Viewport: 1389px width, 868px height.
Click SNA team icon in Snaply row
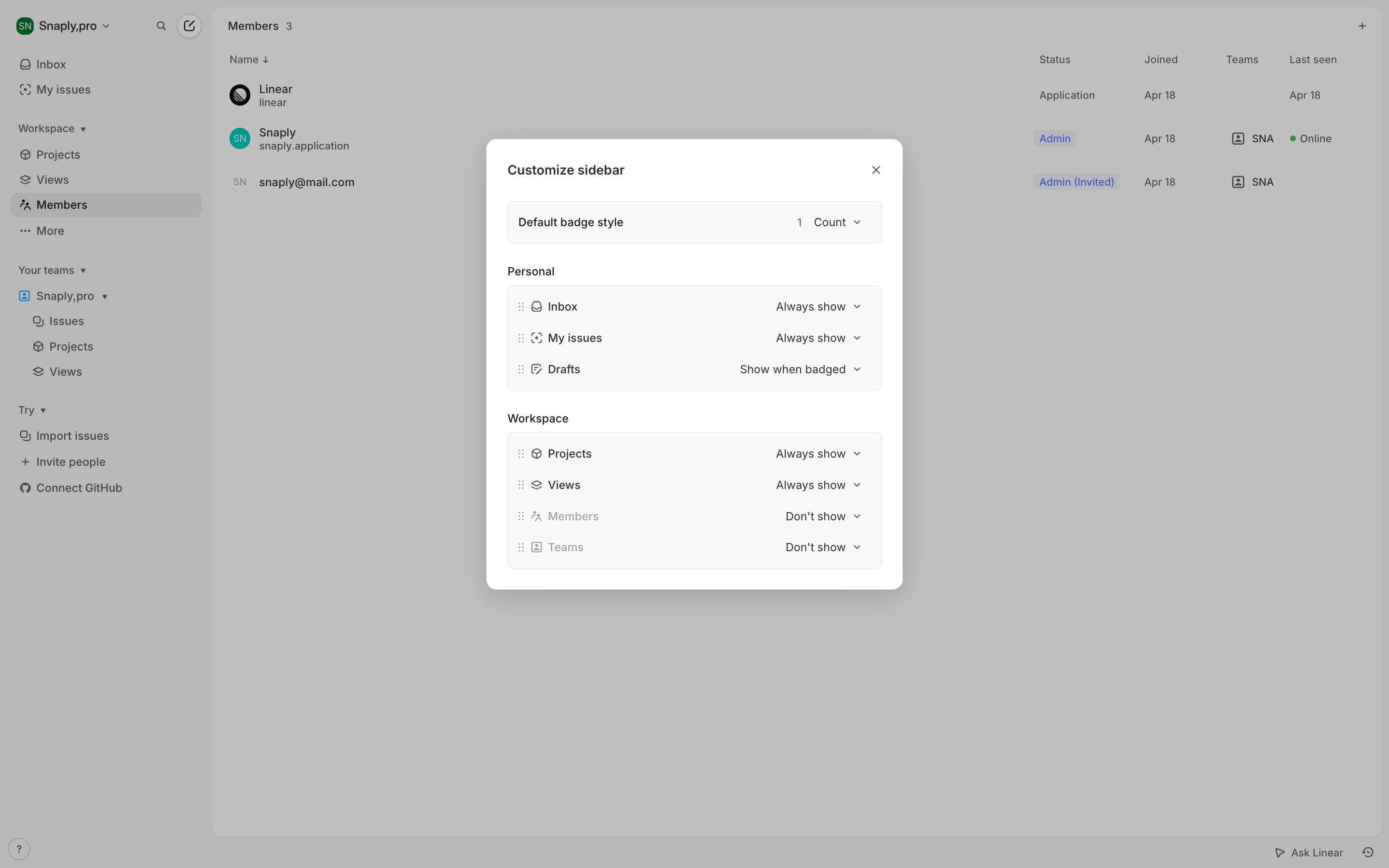click(1238, 138)
